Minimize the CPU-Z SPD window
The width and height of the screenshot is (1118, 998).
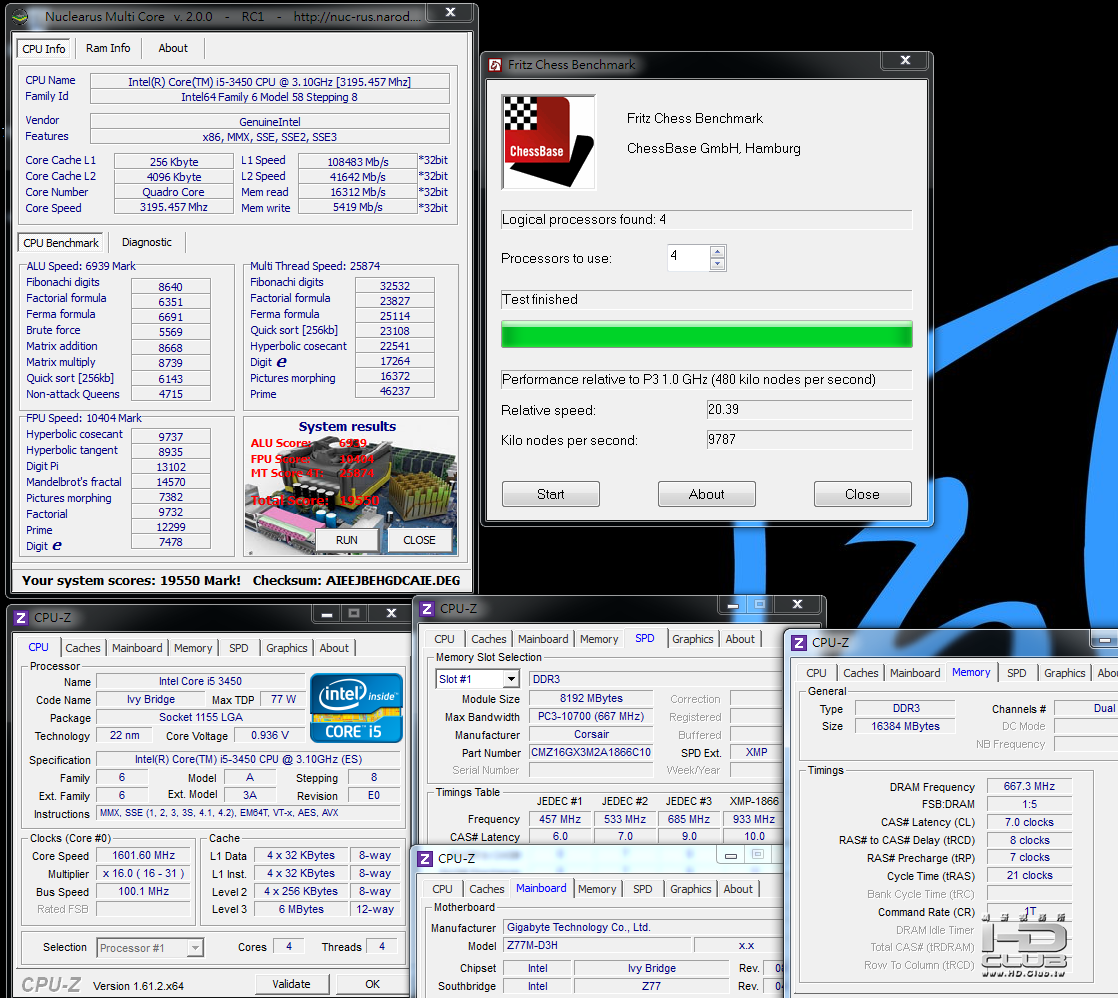click(x=732, y=605)
